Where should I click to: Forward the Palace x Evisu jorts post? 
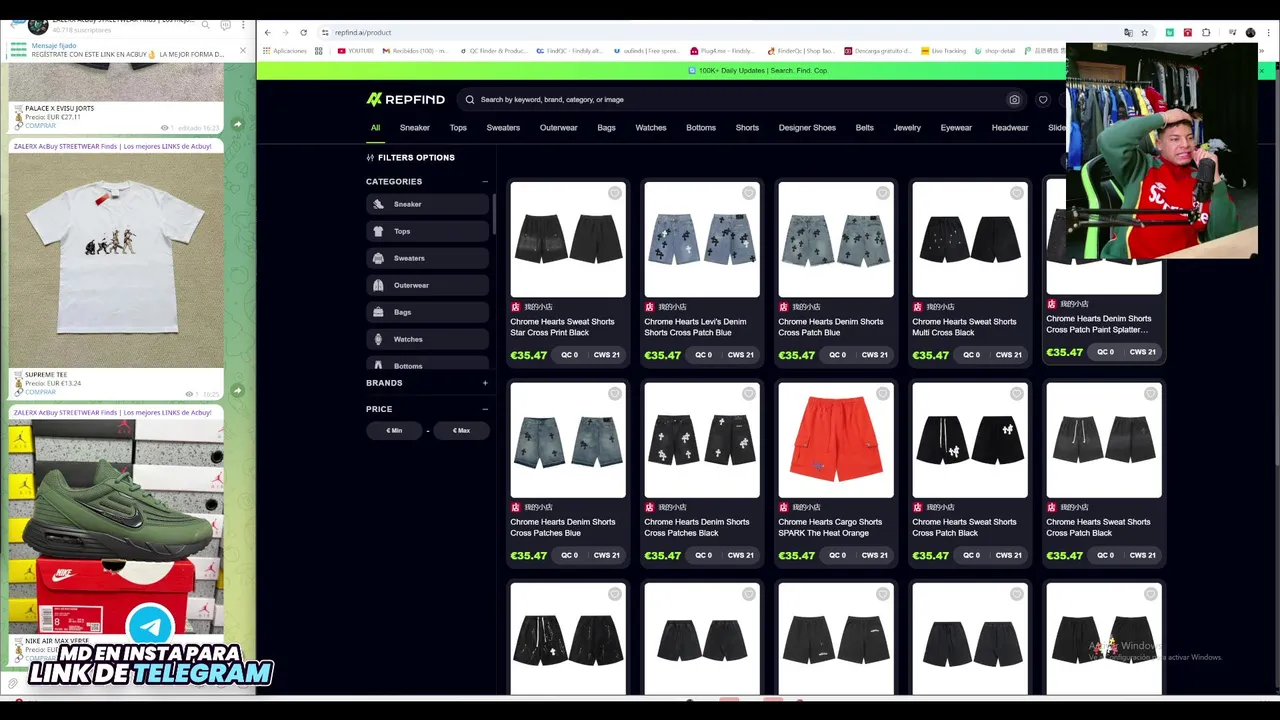point(237,125)
